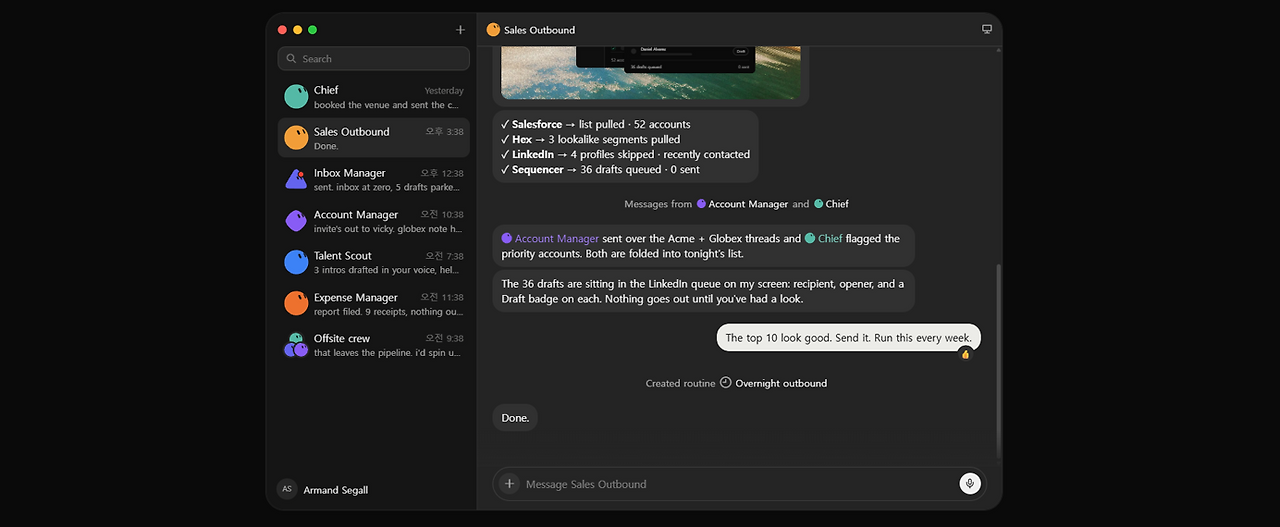1280x527 pixels.
Task: Focus the Search input field
Action: [373, 58]
